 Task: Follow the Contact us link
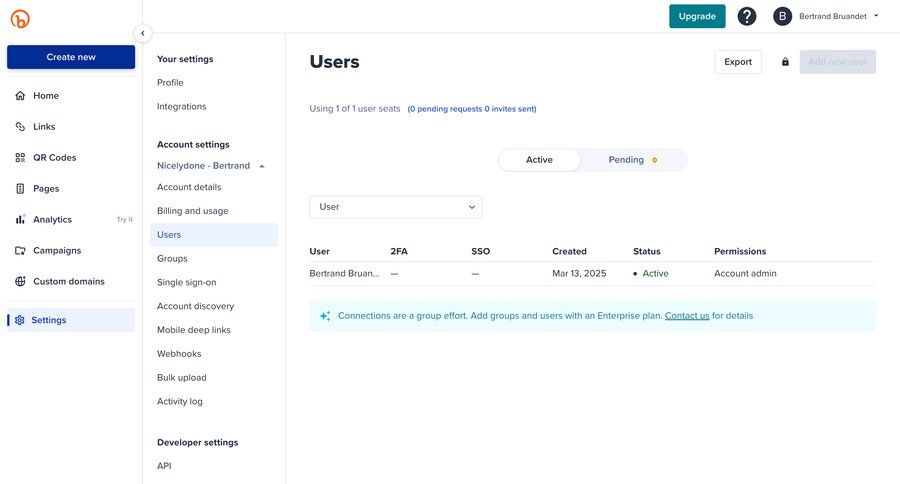coord(687,316)
